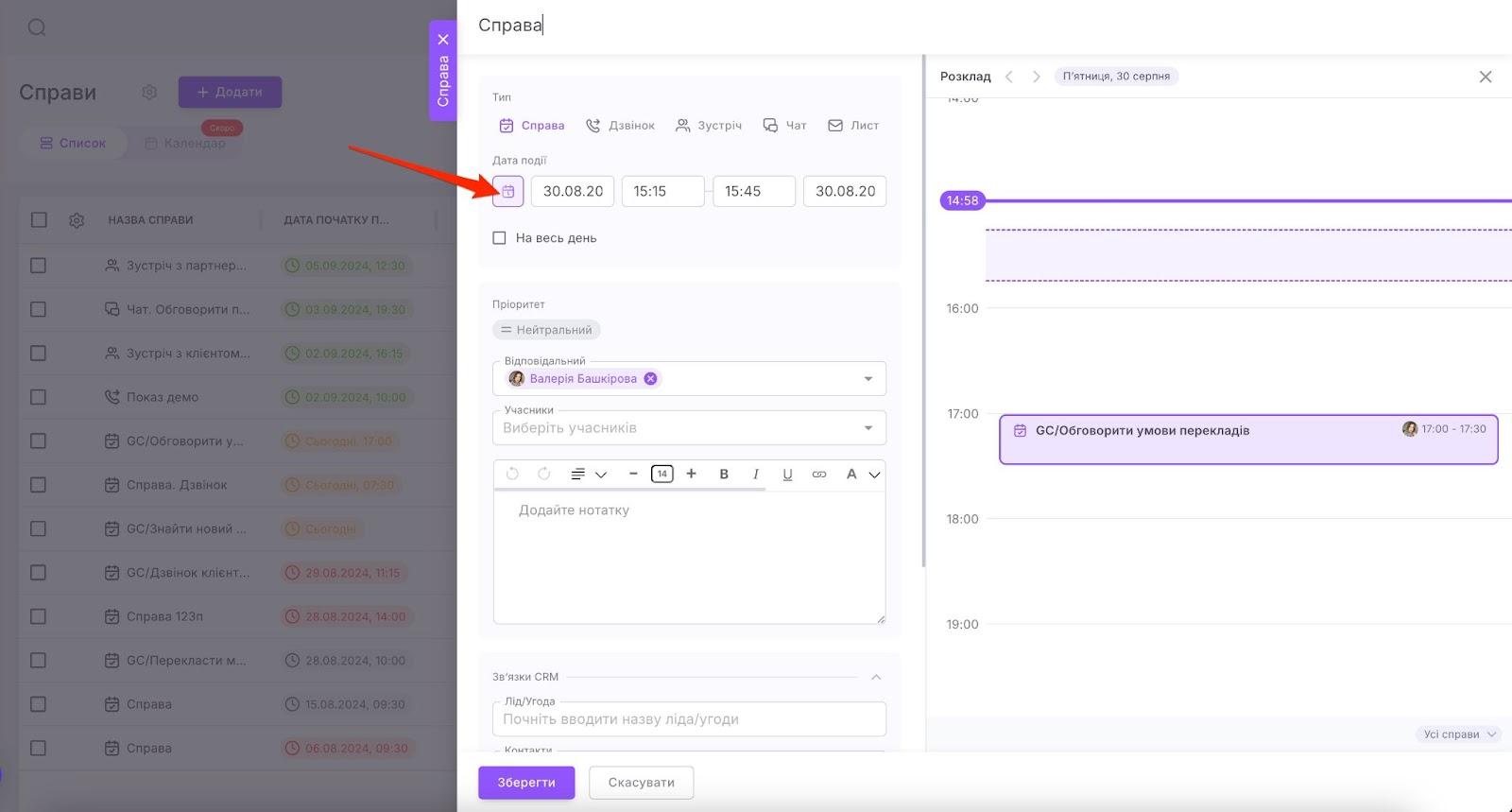Open the text color picker
This screenshot has width=1512, height=812.
pos(862,474)
